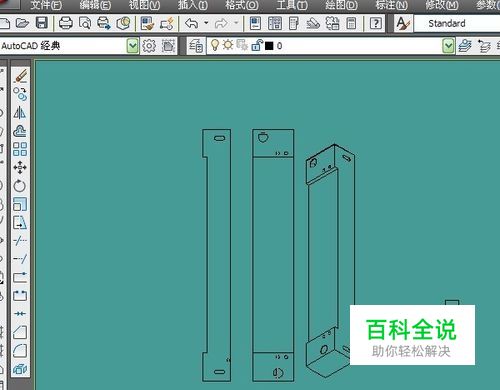Select the Rotate tool

[x=20, y=186]
